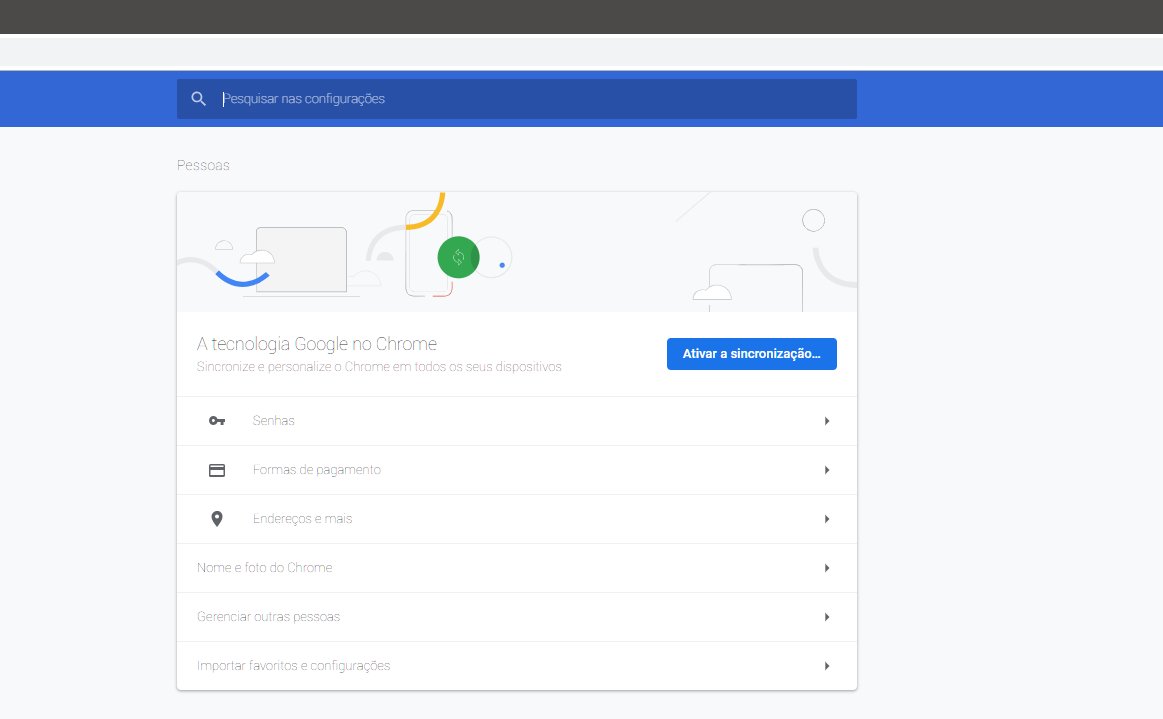Open 'Importar favoritos e configurações'

pyautogui.click(x=294, y=666)
